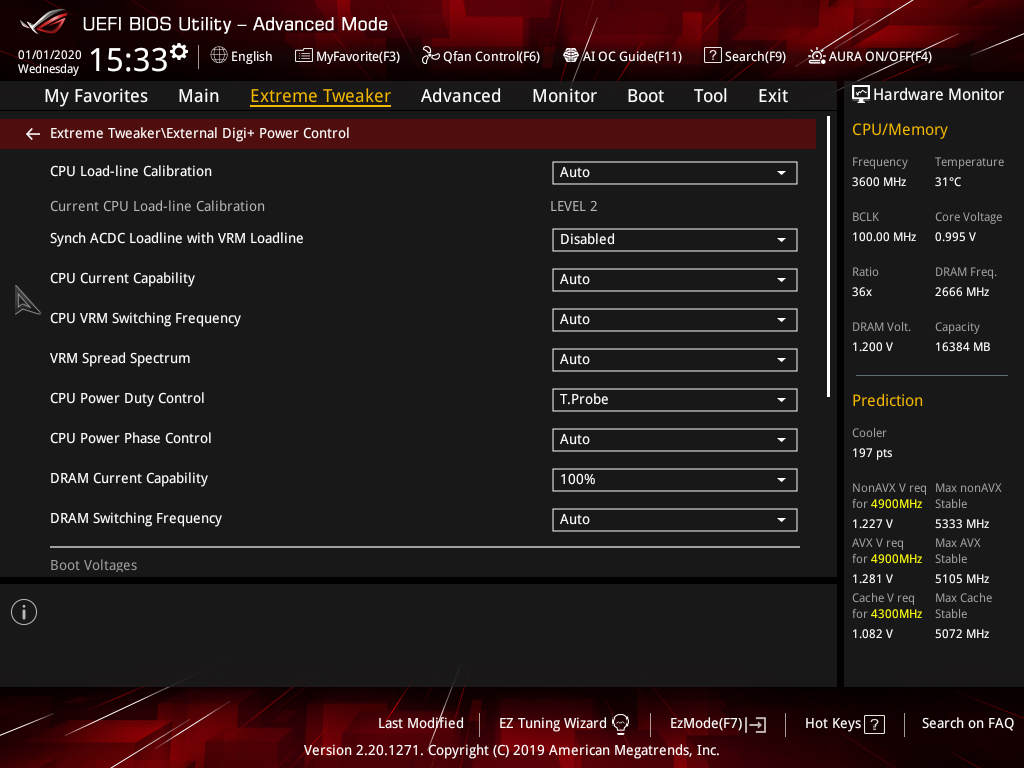Click the MyFavorite list icon
Screen dimensions: 1024x768
[304, 56]
